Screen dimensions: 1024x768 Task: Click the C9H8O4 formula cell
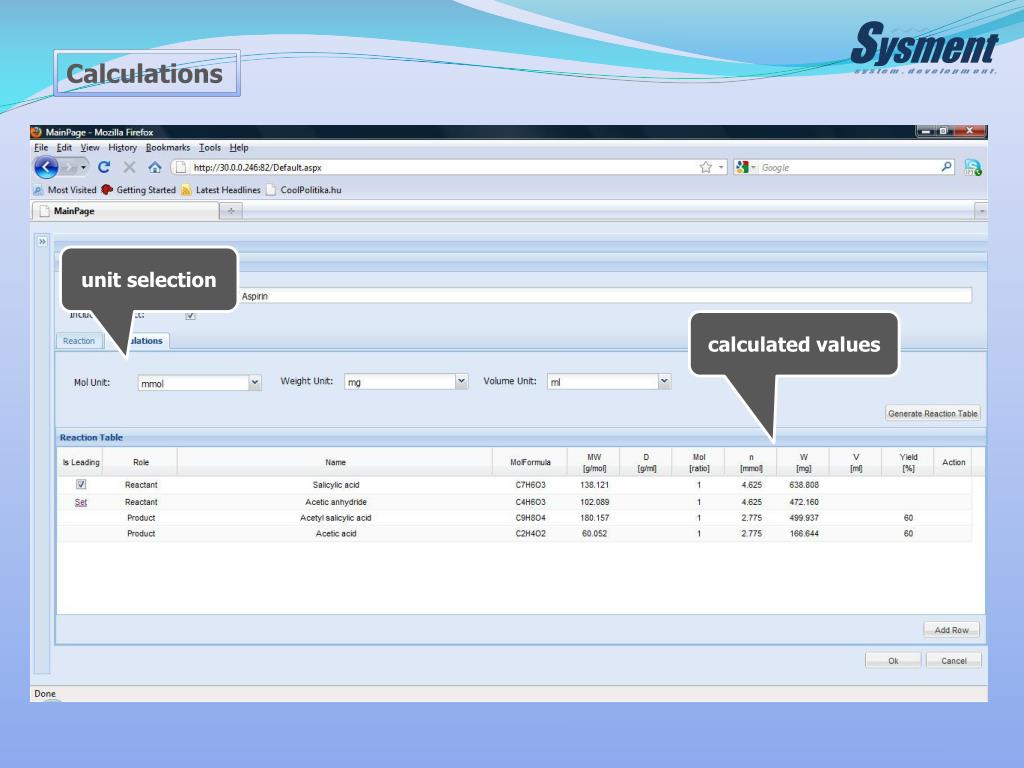pos(530,518)
